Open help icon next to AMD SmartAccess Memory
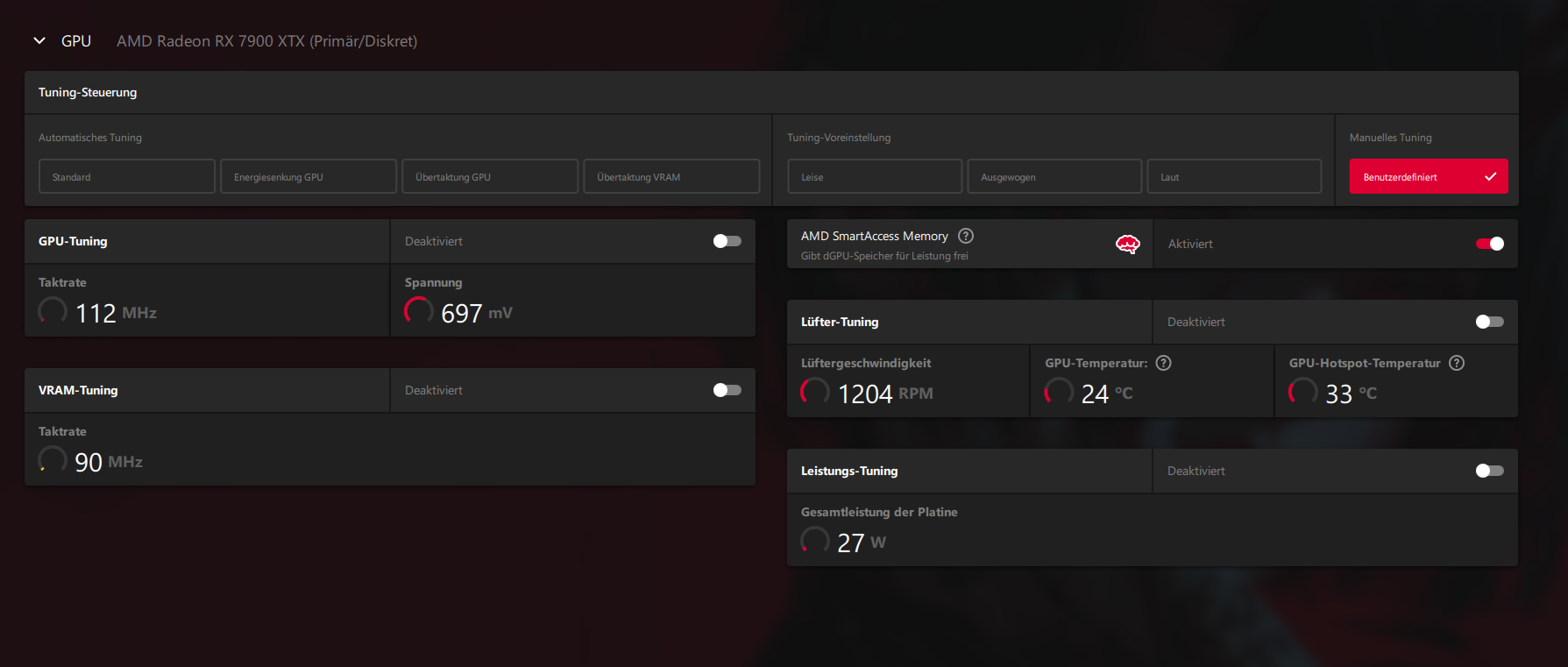 (x=966, y=236)
